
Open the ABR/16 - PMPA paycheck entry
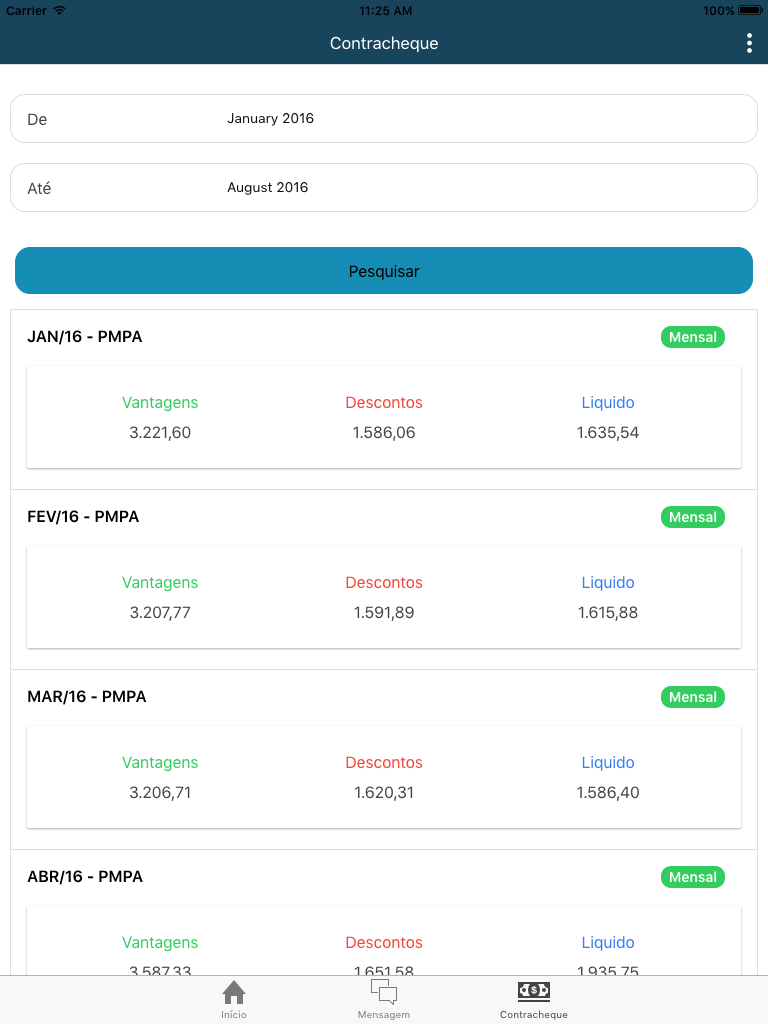[x=384, y=912]
